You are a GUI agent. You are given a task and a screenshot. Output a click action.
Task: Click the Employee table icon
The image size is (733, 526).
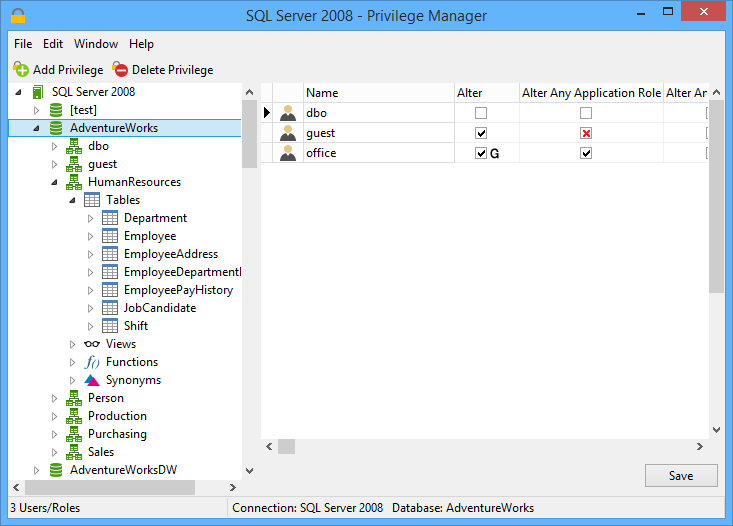pos(110,236)
